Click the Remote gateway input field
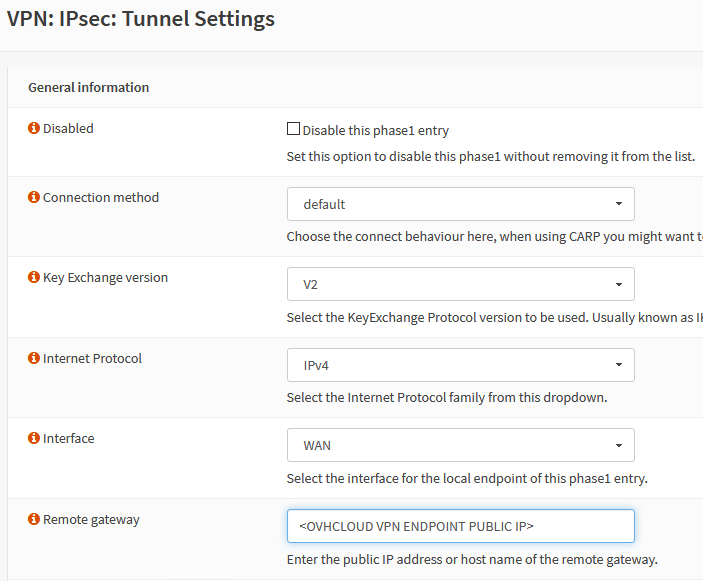 coord(460,526)
